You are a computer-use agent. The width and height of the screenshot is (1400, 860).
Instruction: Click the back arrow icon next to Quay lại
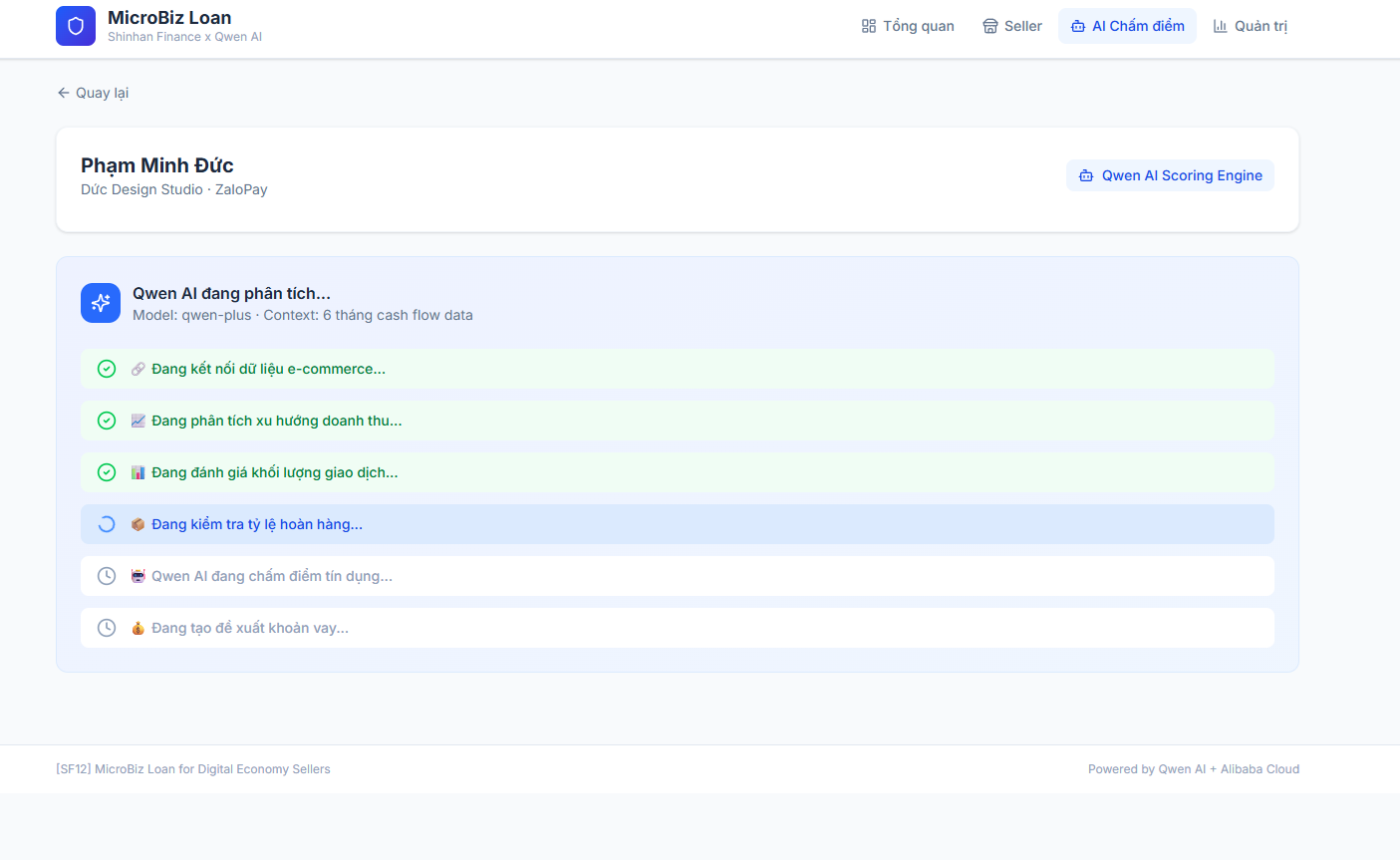click(x=64, y=93)
